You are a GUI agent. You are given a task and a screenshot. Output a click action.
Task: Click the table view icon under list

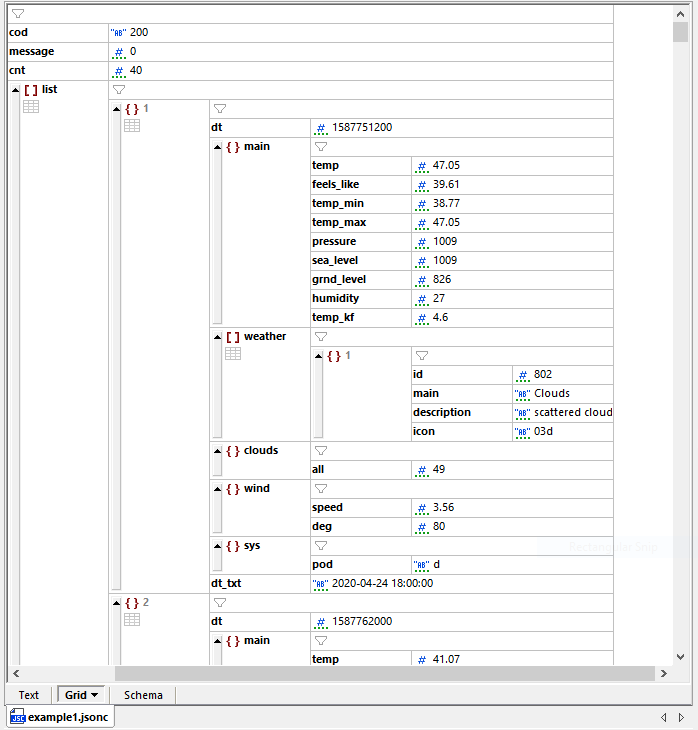[31, 107]
